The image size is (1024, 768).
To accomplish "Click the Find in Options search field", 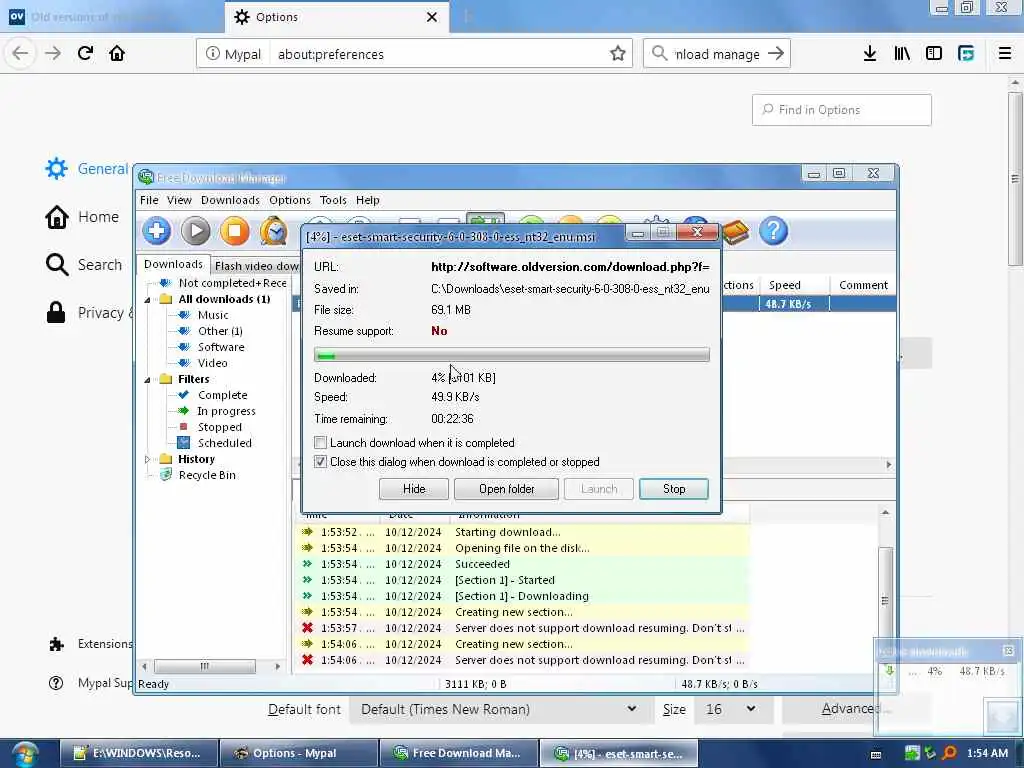I will 841,110.
